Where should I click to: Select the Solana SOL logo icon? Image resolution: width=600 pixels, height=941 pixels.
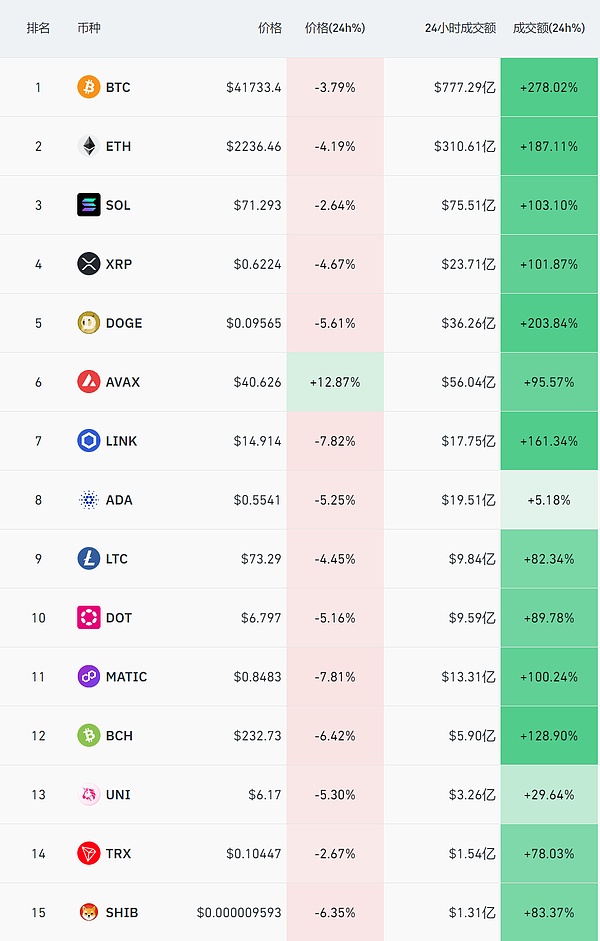(89, 205)
